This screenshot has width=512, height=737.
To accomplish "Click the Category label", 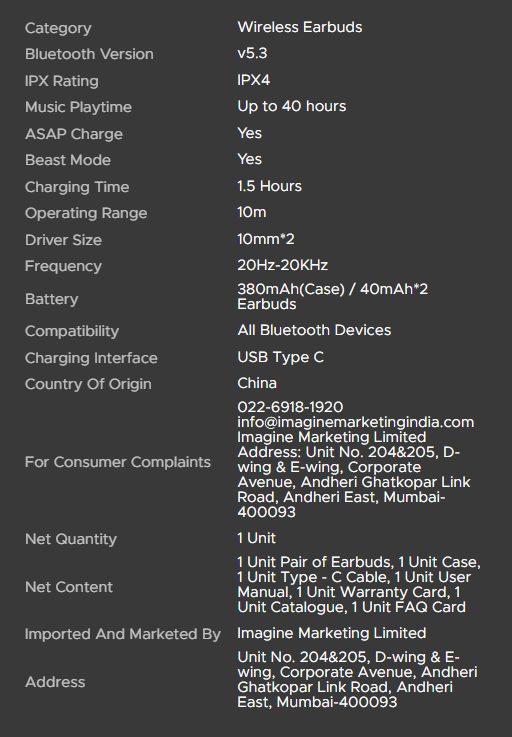I will coord(58,28).
